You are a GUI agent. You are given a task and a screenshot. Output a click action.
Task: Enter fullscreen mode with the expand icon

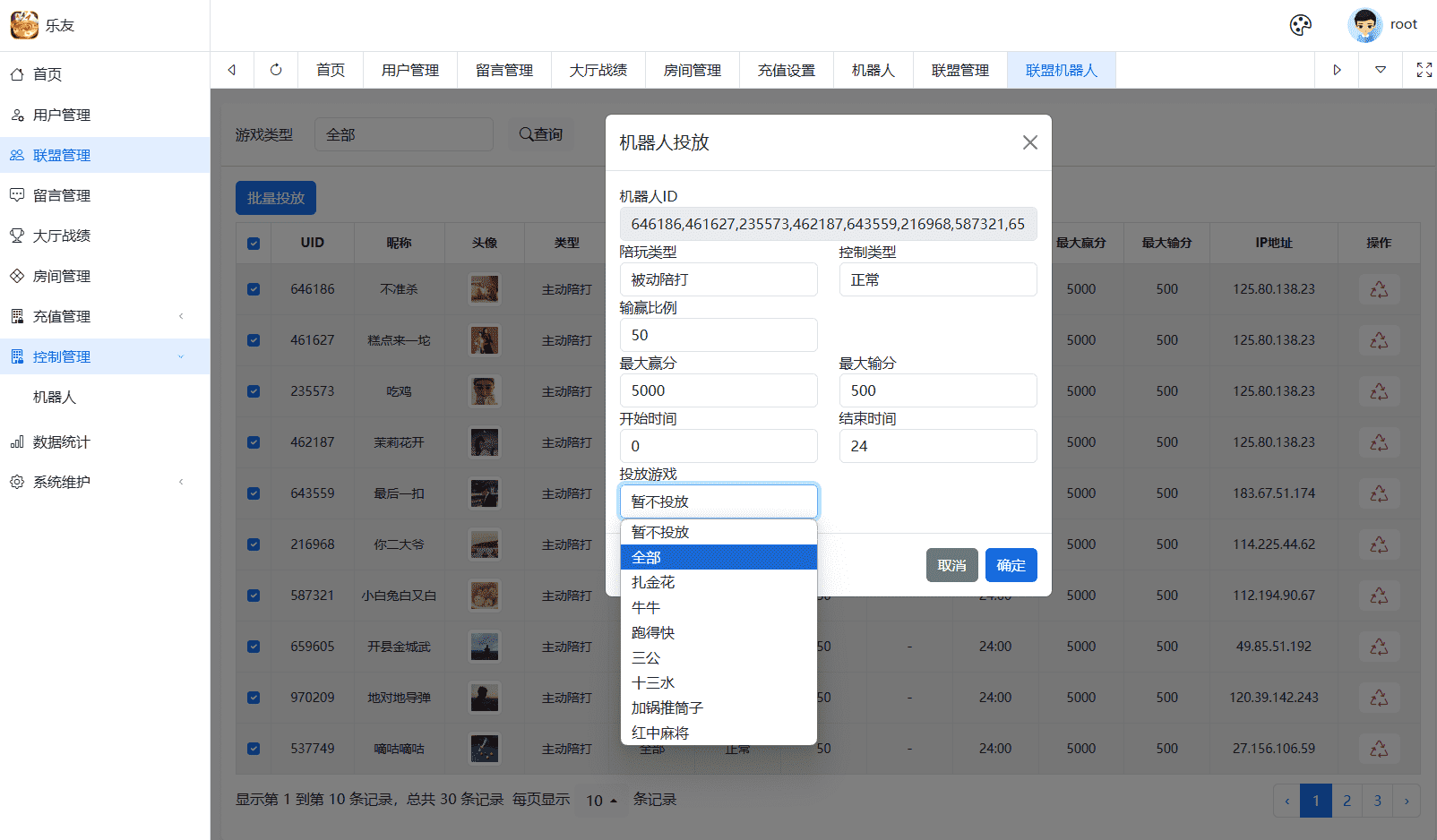pos(1423,69)
